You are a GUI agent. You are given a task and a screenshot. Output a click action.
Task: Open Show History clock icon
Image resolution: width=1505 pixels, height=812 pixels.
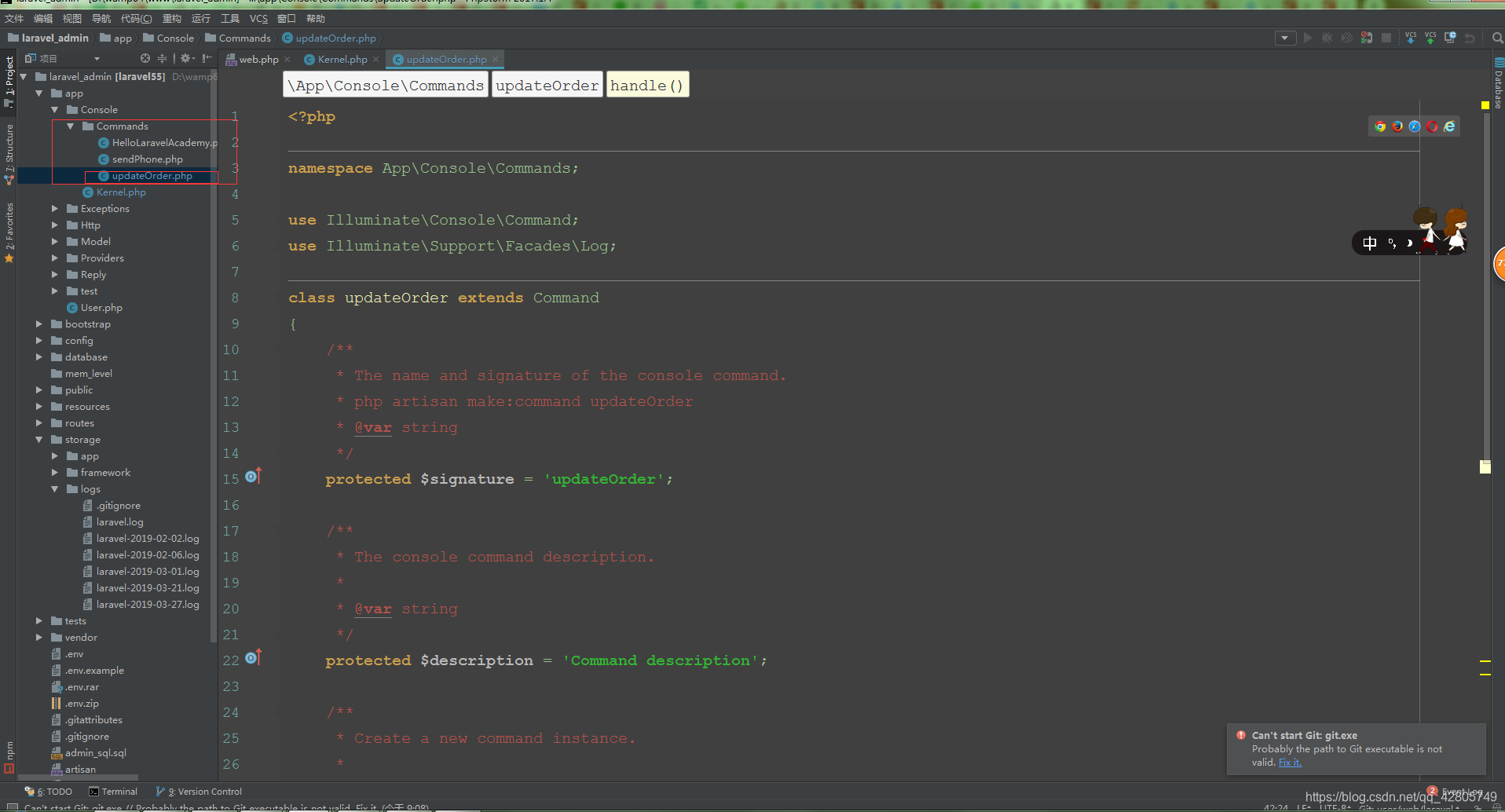coord(1450,38)
